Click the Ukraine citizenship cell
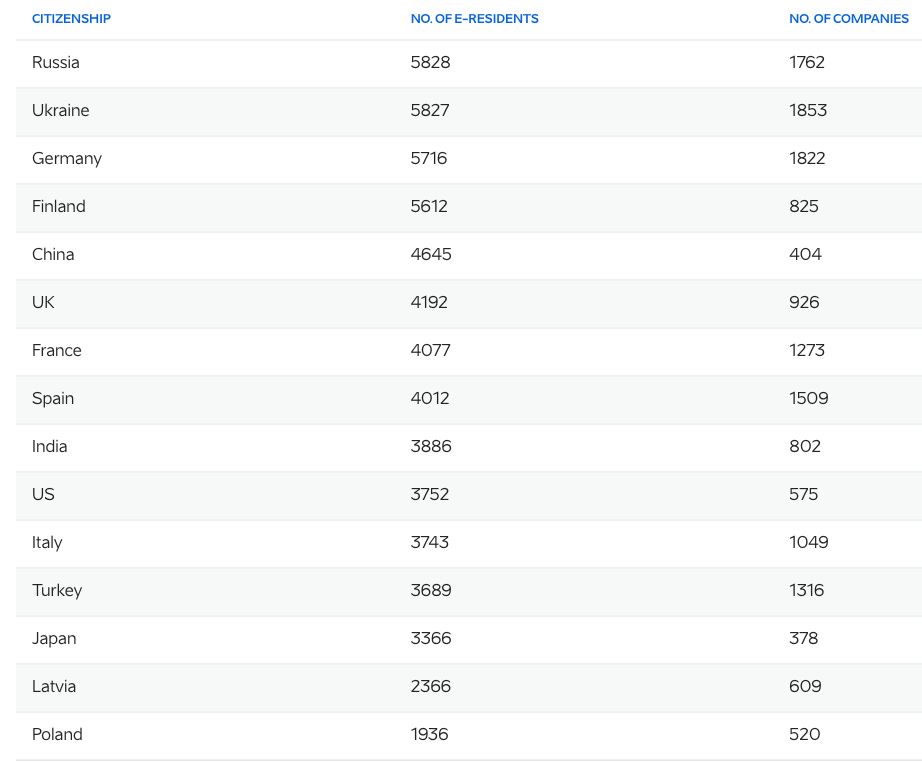The width and height of the screenshot is (922, 763). click(61, 110)
